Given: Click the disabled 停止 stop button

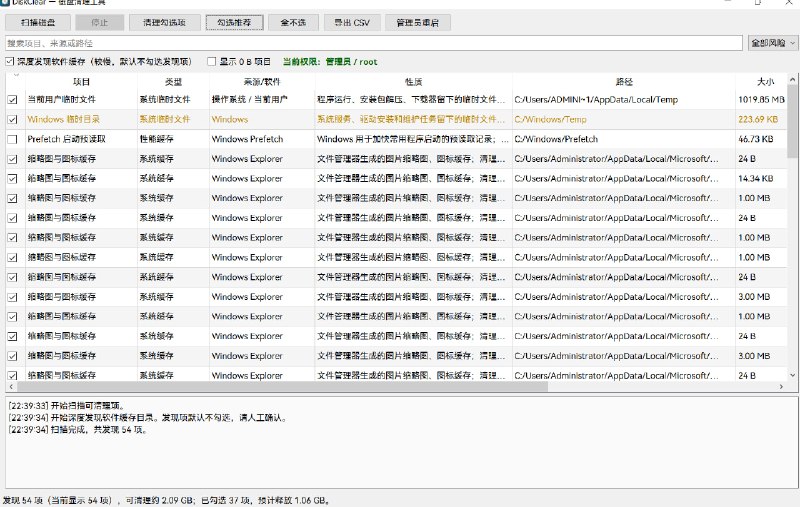Looking at the screenshot, I should (99, 22).
